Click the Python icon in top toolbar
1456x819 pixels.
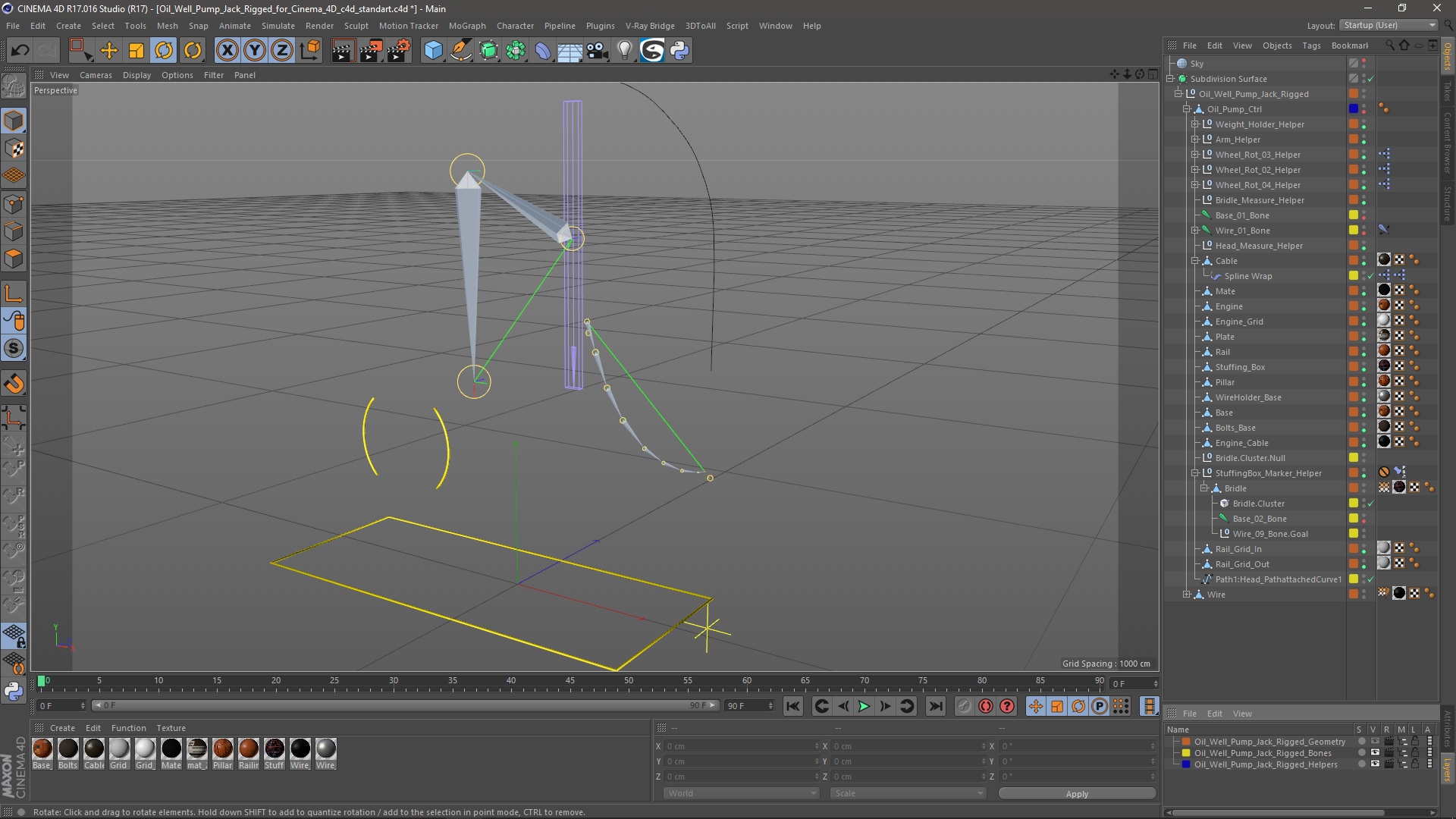tap(679, 51)
